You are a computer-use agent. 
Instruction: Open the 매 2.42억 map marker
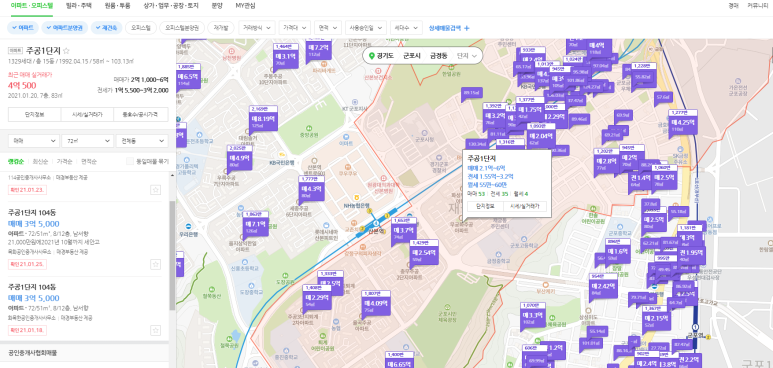coord(602,287)
